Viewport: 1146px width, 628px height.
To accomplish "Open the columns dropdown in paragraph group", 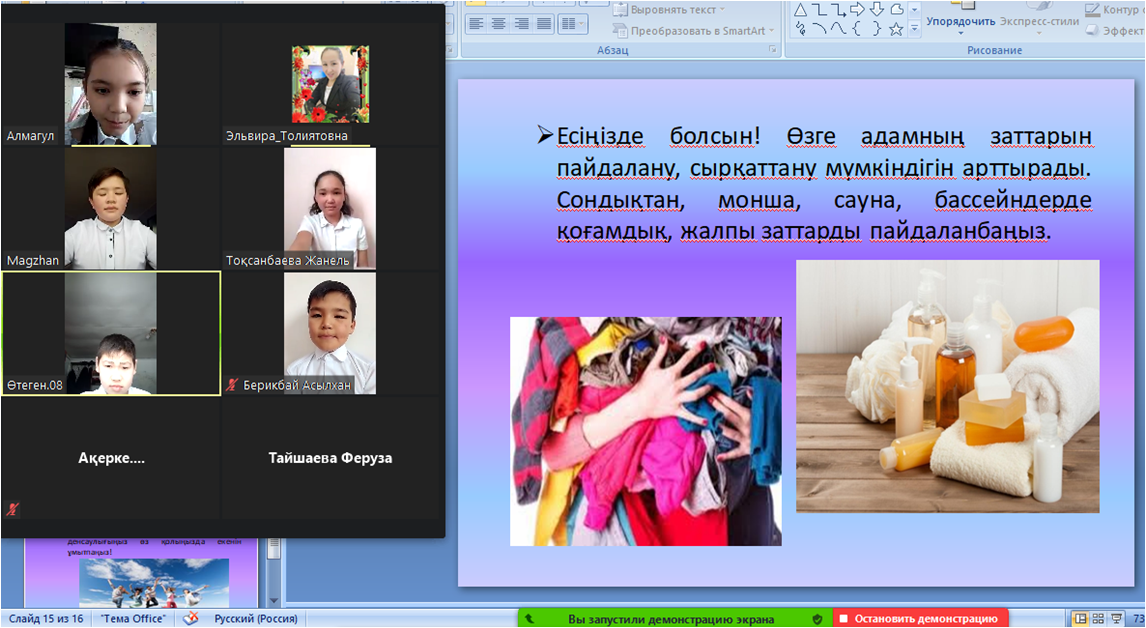I will pyautogui.click(x=573, y=24).
